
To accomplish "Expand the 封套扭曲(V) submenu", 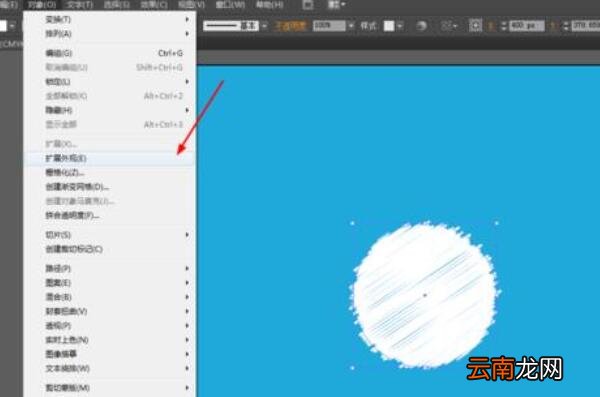I will pos(110,311).
